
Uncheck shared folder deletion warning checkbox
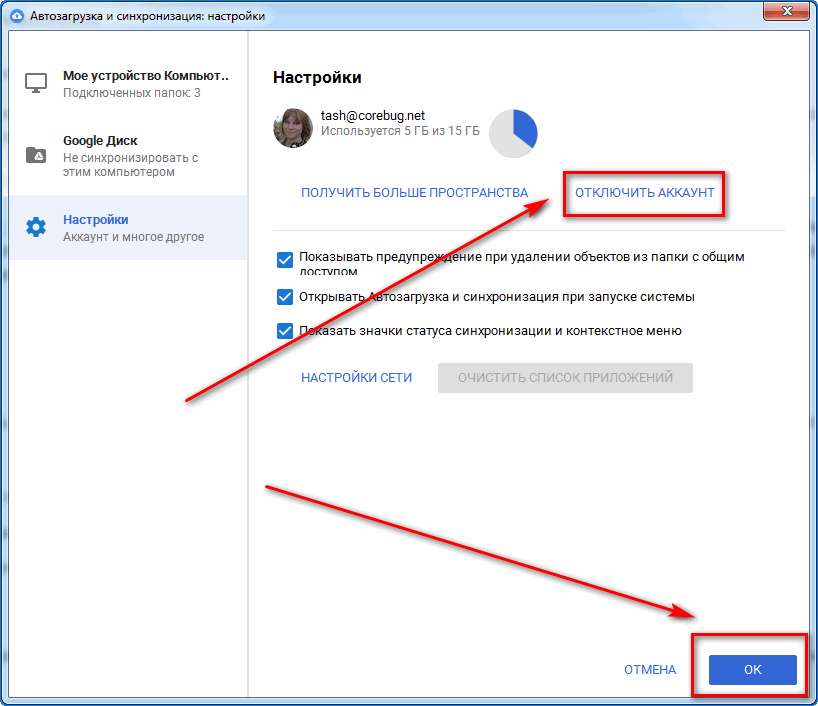285,259
